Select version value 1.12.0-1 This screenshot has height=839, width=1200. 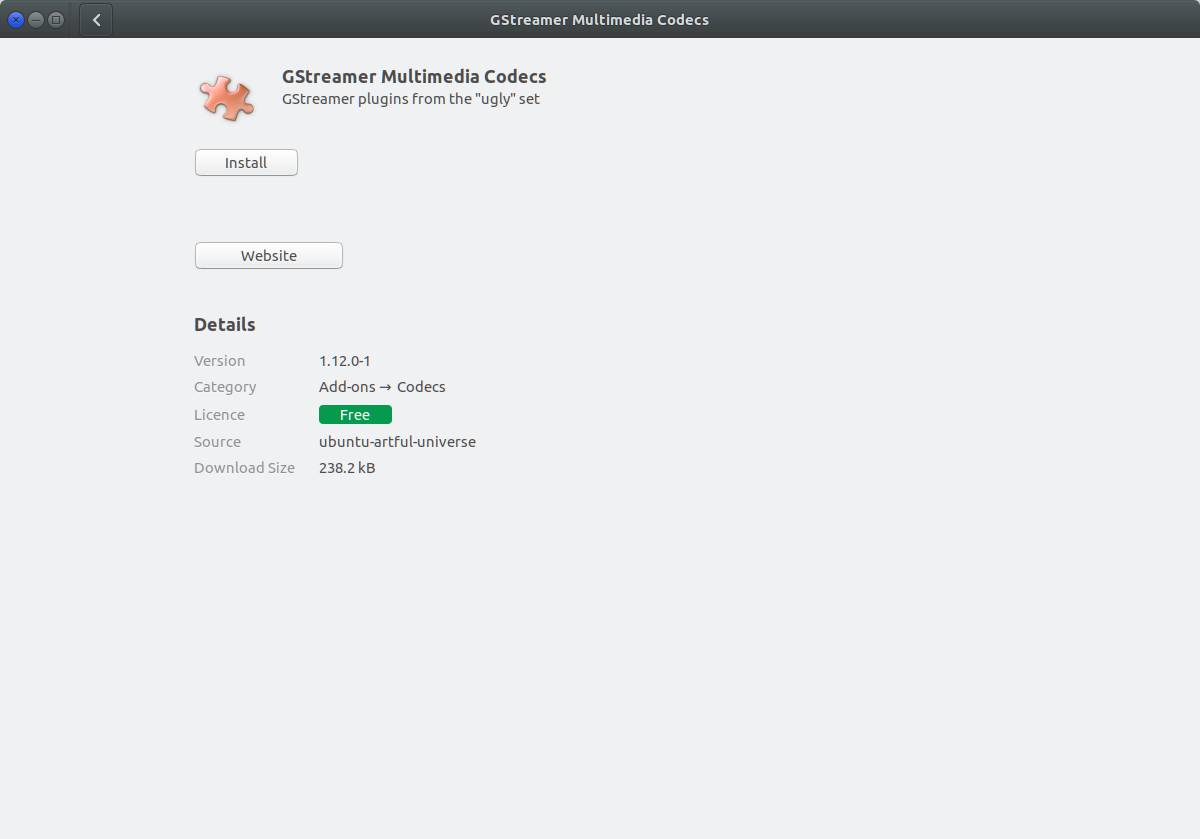point(345,361)
